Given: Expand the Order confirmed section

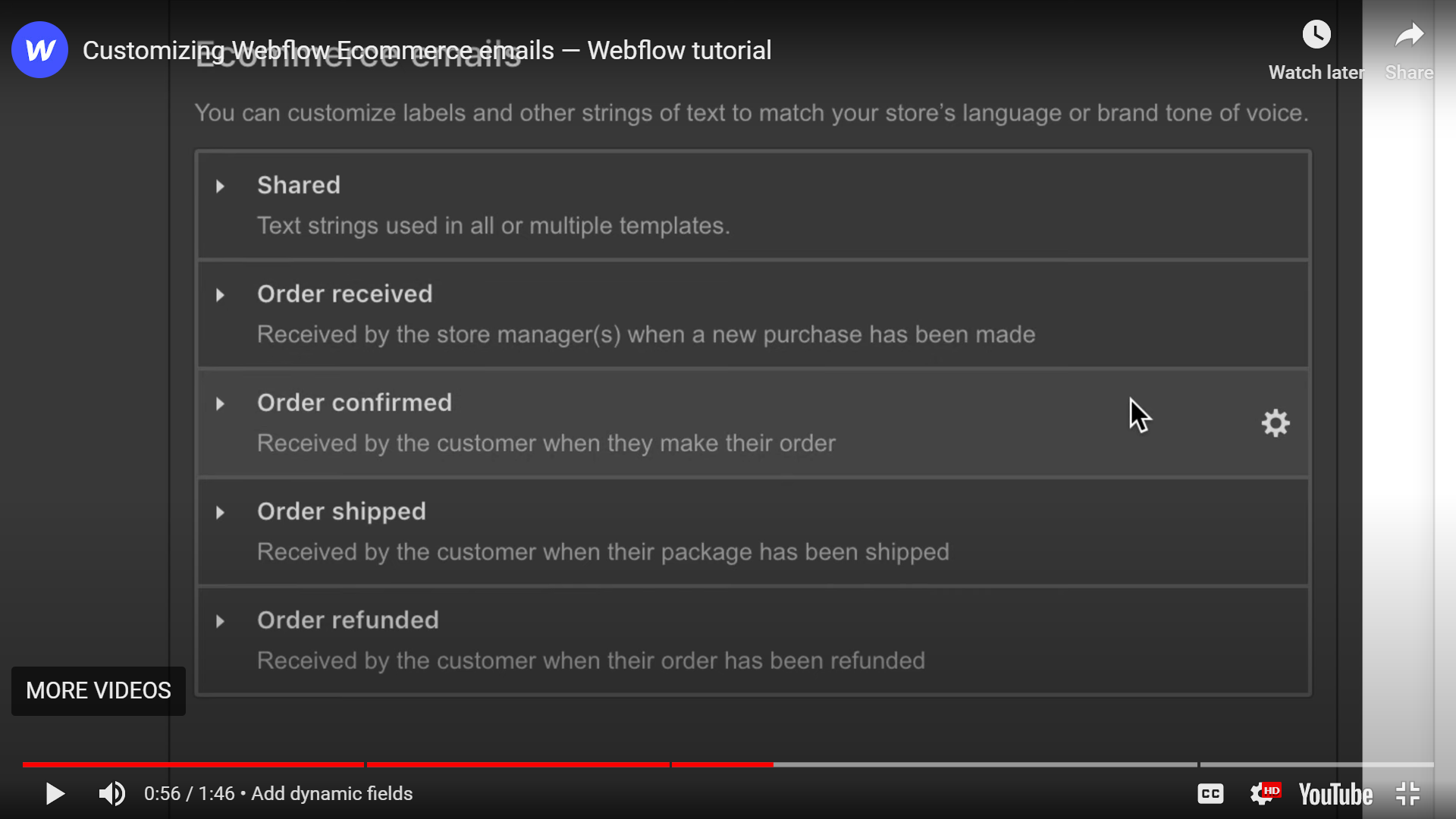Looking at the screenshot, I should pos(220,403).
